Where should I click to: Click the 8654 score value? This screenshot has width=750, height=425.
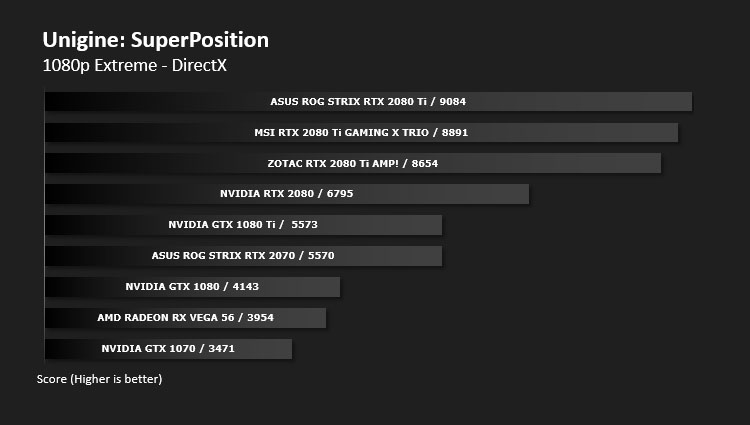coord(425,163)
